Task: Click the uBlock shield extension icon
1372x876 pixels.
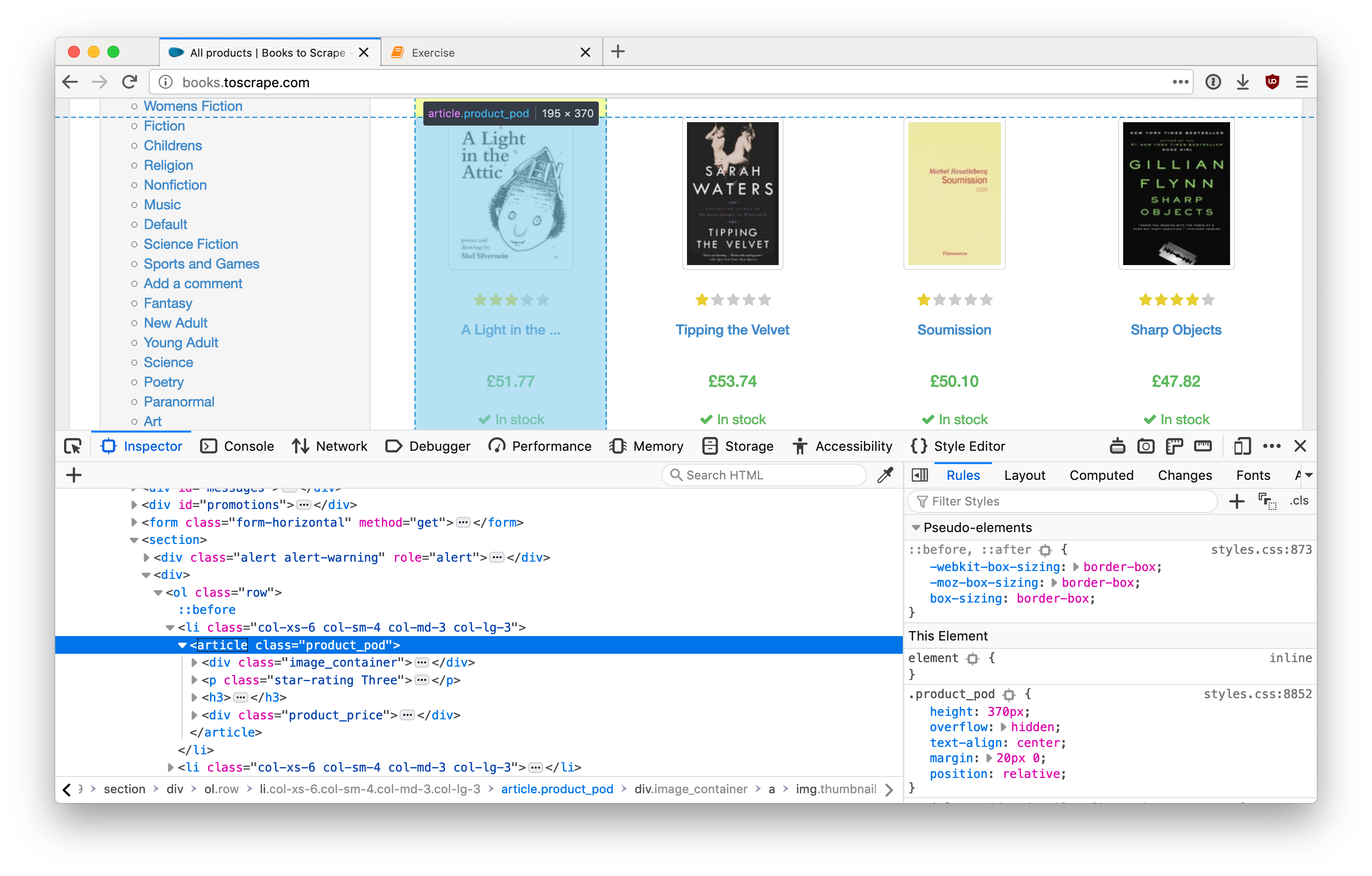Action: click(x=1272, y=82)
